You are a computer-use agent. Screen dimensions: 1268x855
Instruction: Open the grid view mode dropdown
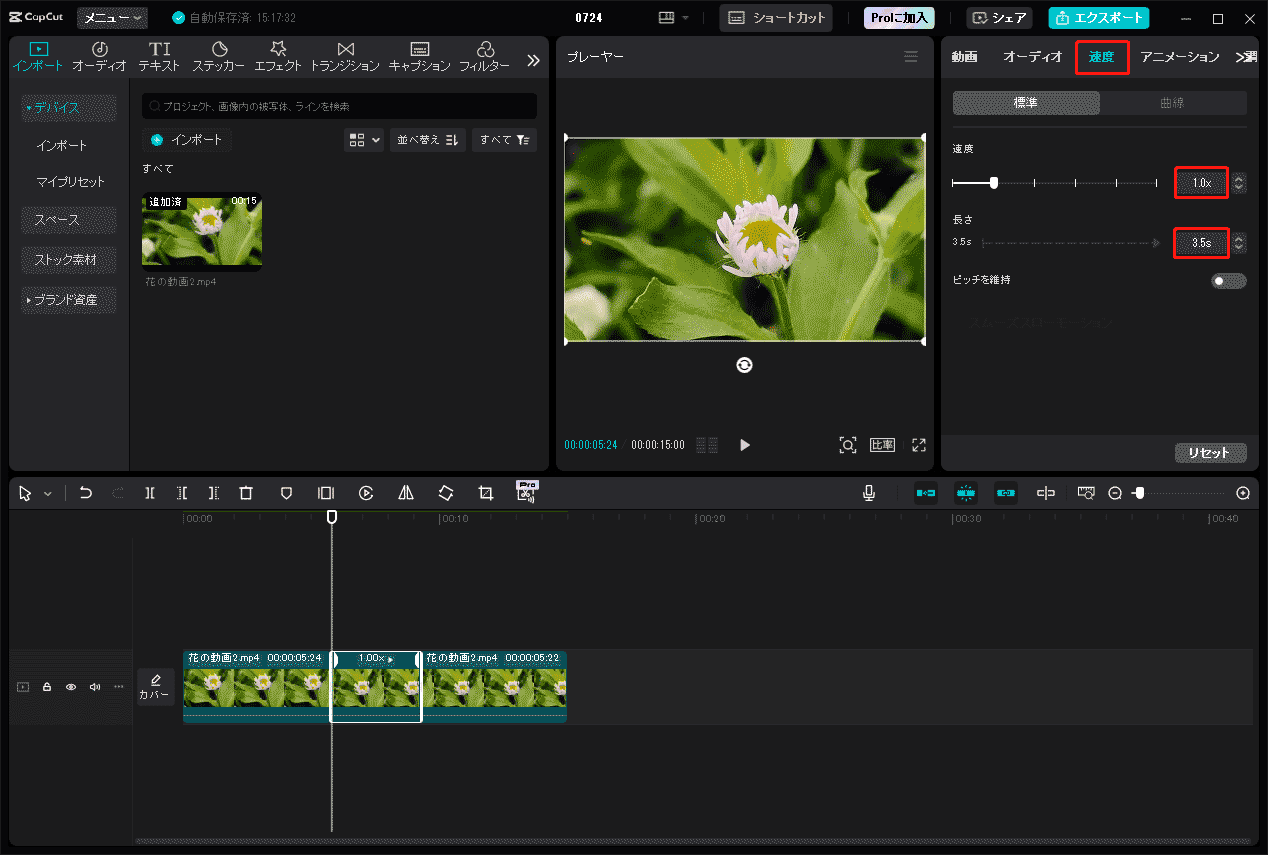(364, 140)
